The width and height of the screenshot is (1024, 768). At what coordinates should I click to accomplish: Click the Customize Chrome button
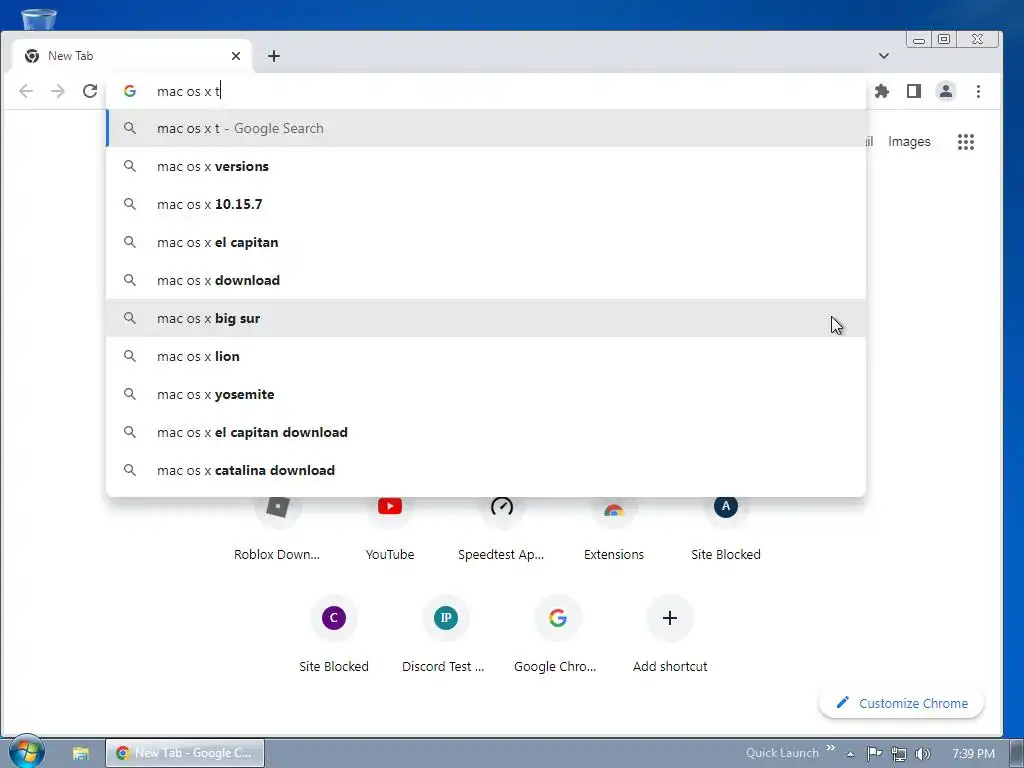pos(901,703)
